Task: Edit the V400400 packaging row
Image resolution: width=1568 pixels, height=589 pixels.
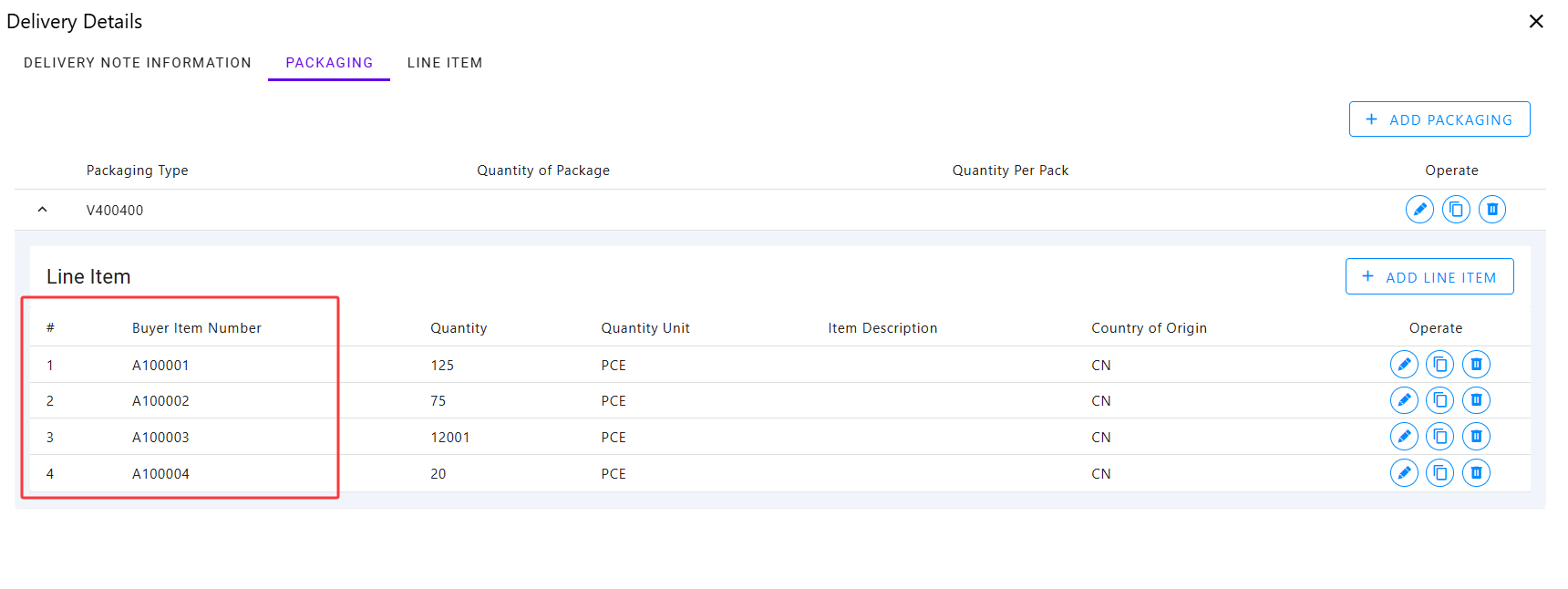Action: 1419,210
